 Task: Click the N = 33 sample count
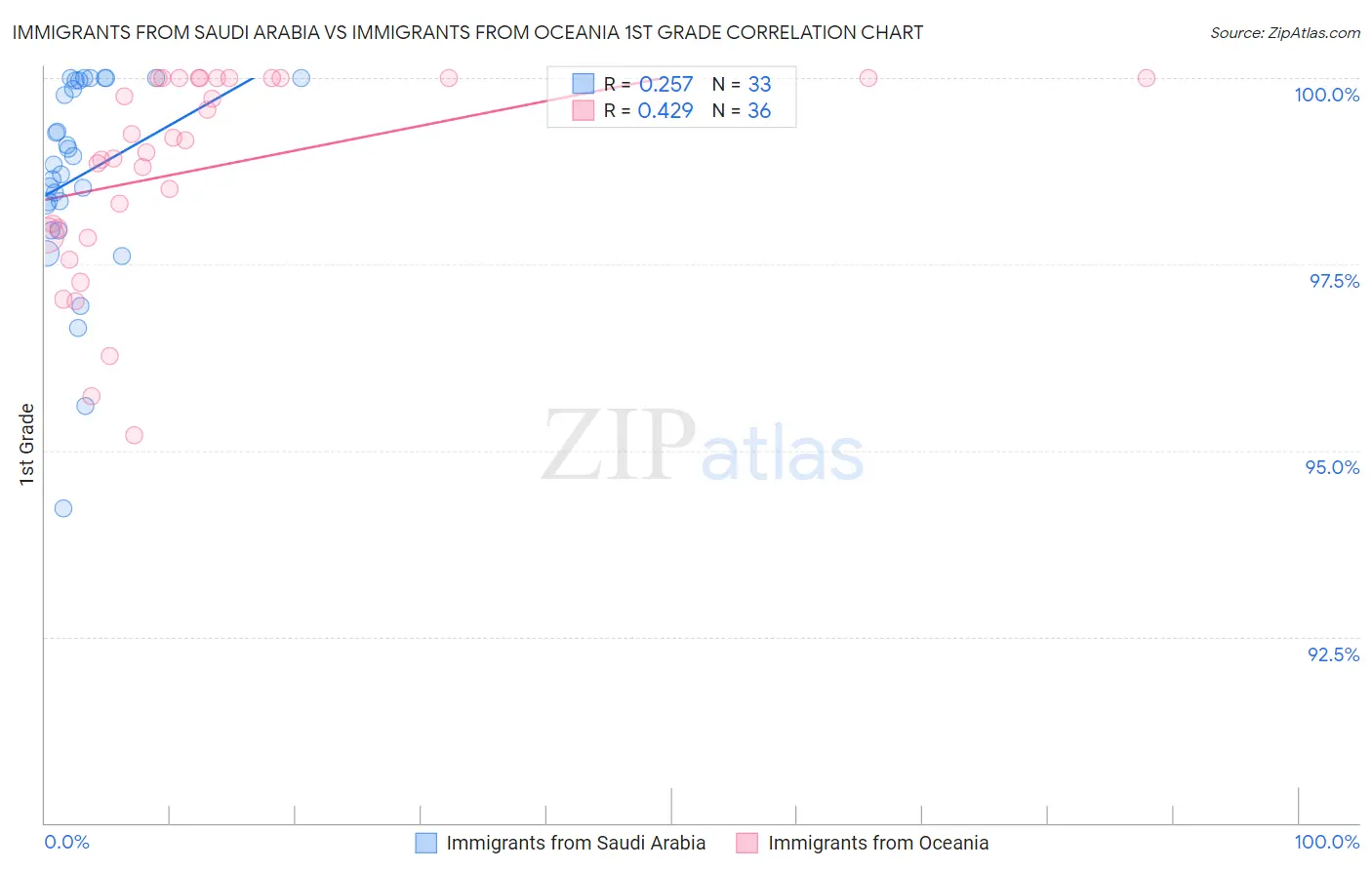point(742,85)
